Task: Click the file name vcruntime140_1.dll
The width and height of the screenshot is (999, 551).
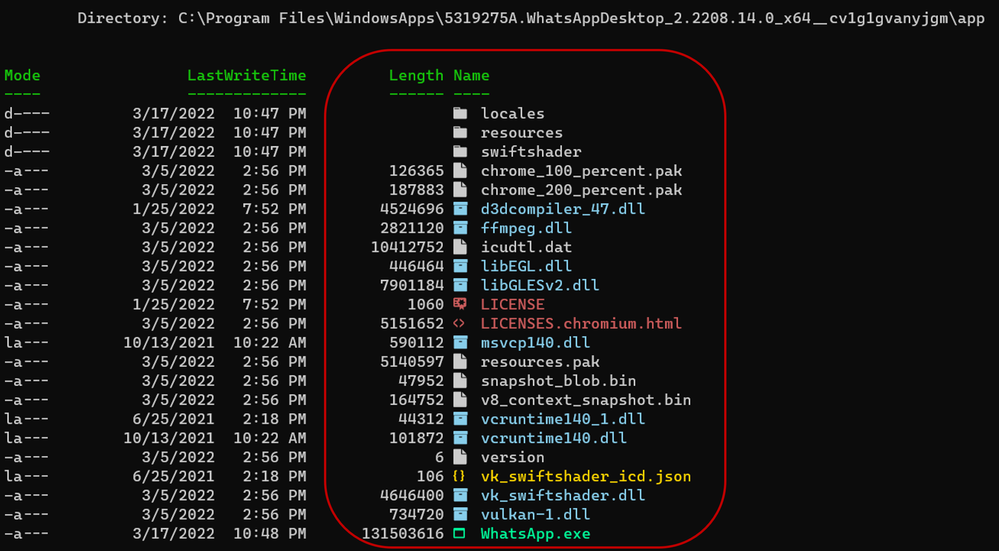Action: tap(563, 419)
